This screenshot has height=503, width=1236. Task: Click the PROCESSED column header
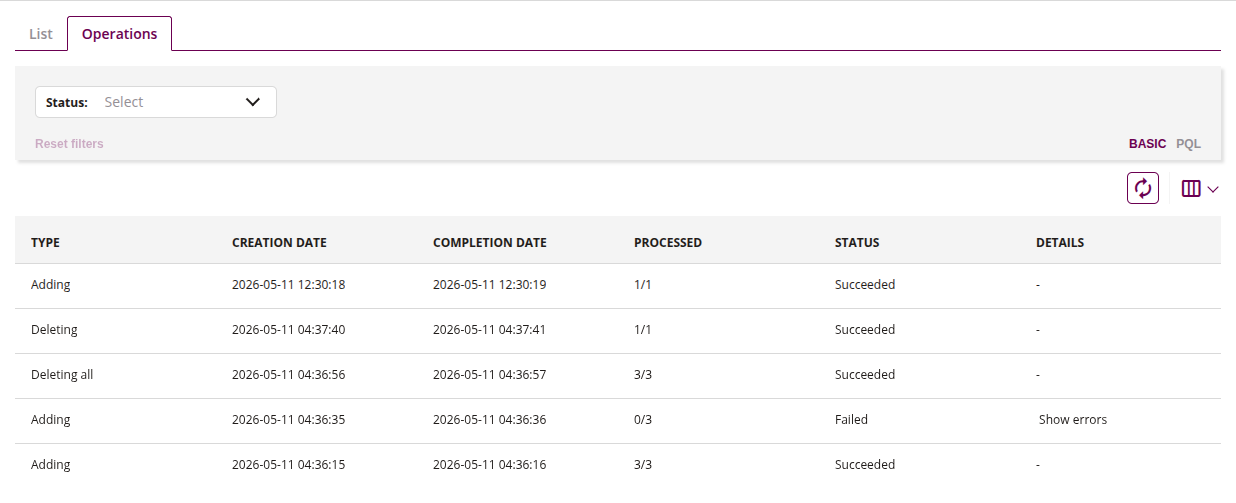668,243
